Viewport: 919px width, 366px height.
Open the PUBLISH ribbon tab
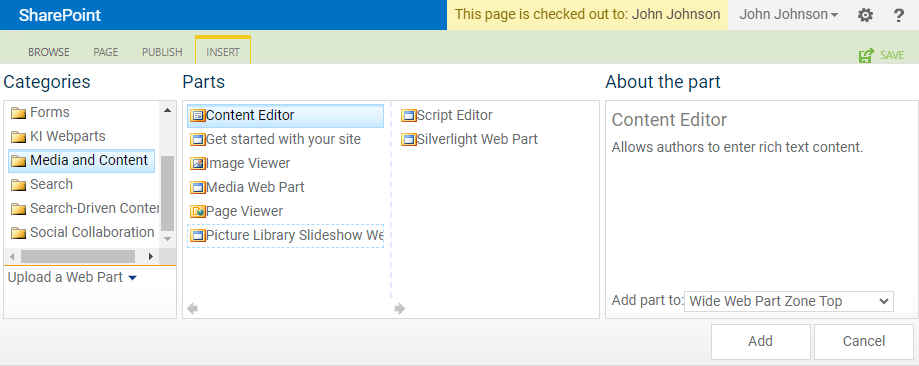point(162,52)
